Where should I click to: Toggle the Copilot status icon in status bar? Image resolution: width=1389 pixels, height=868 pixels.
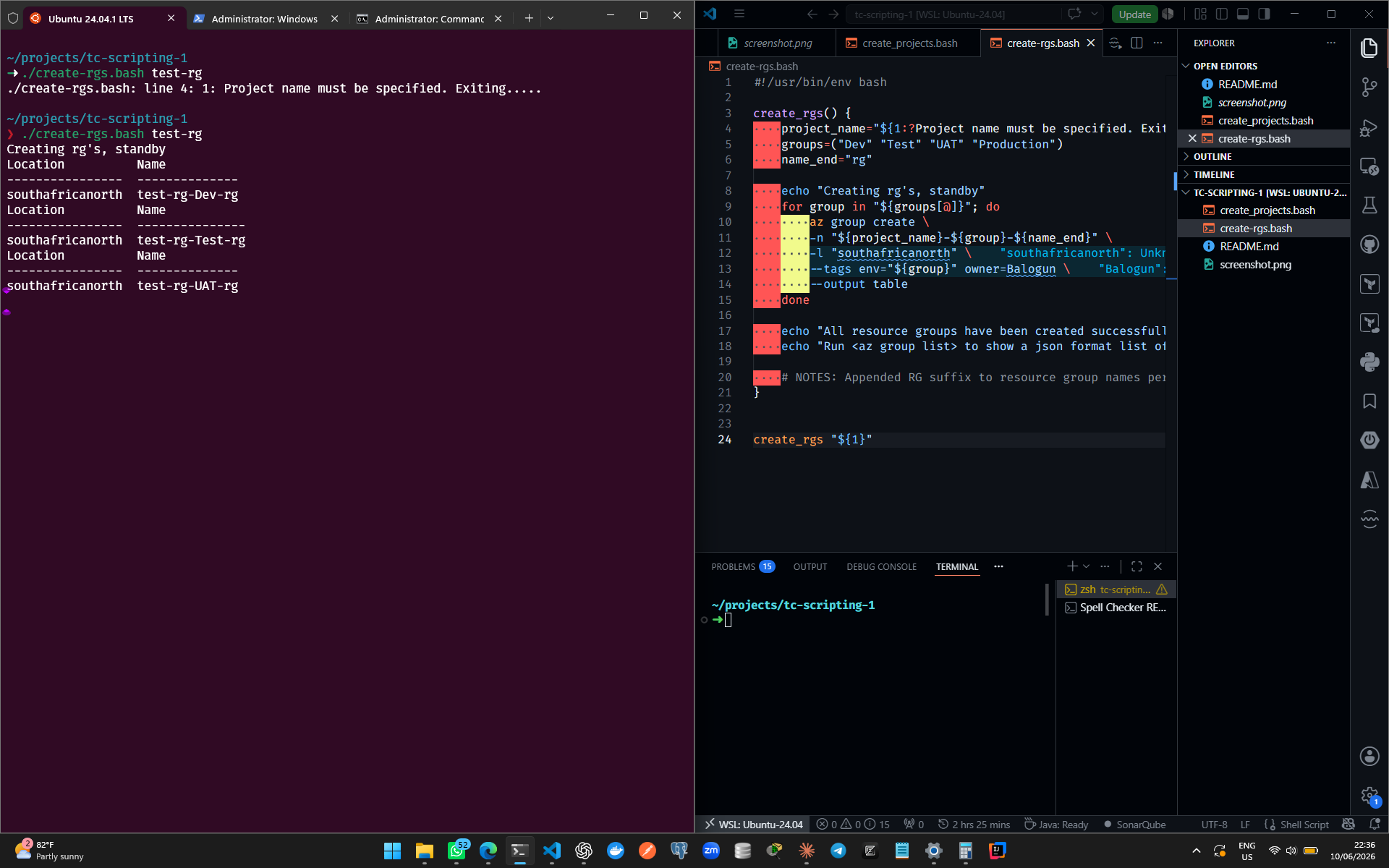coord(1348,825)
